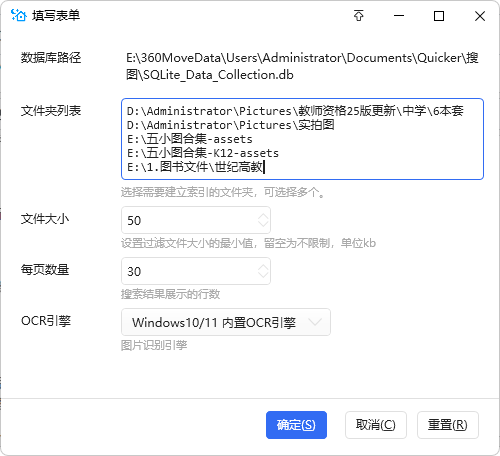
Task: Open the OCR引擎 dropdown chevron
Action: click(x=315, y=322)
